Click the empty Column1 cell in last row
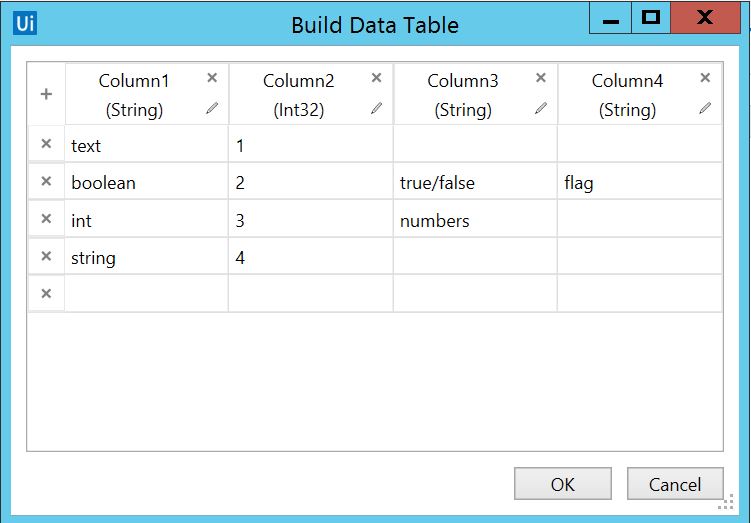The image size is (751, 523). (147, 294)
